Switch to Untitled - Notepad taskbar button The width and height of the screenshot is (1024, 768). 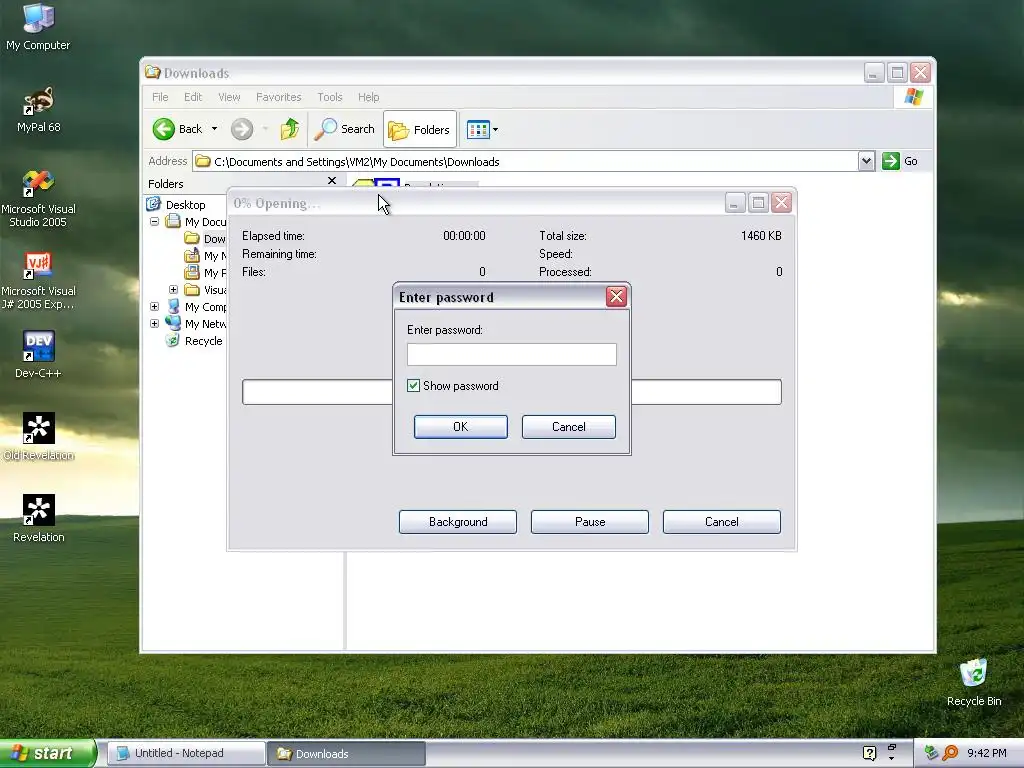tap(186, 753)
